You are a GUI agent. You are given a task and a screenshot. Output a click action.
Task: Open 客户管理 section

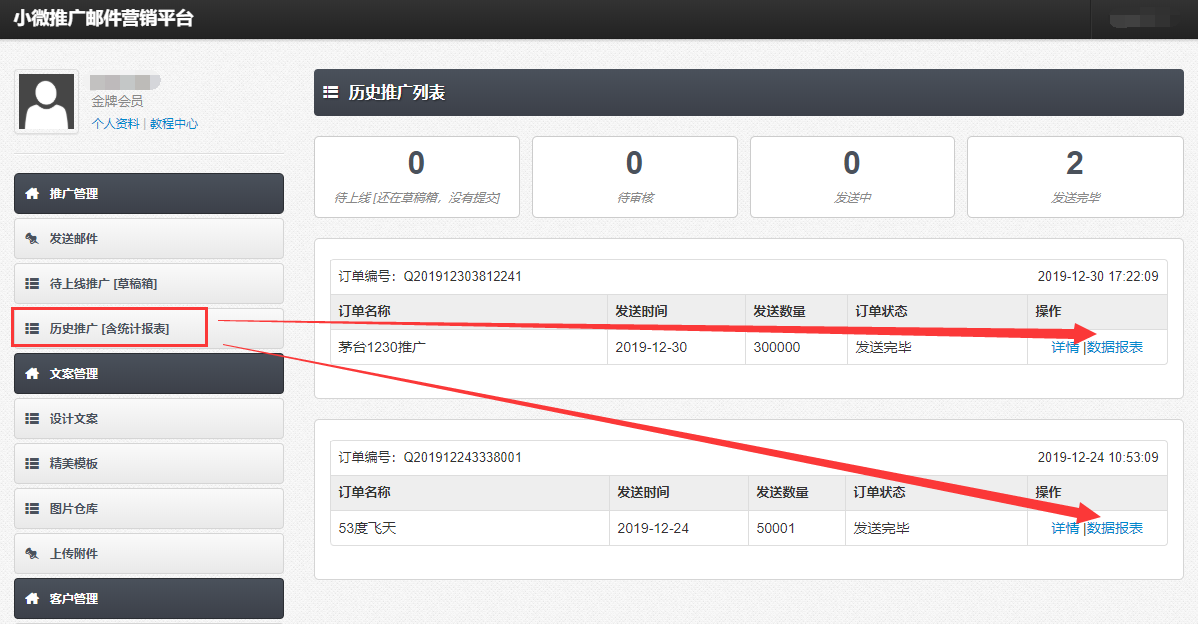click(x=149, y=599)
